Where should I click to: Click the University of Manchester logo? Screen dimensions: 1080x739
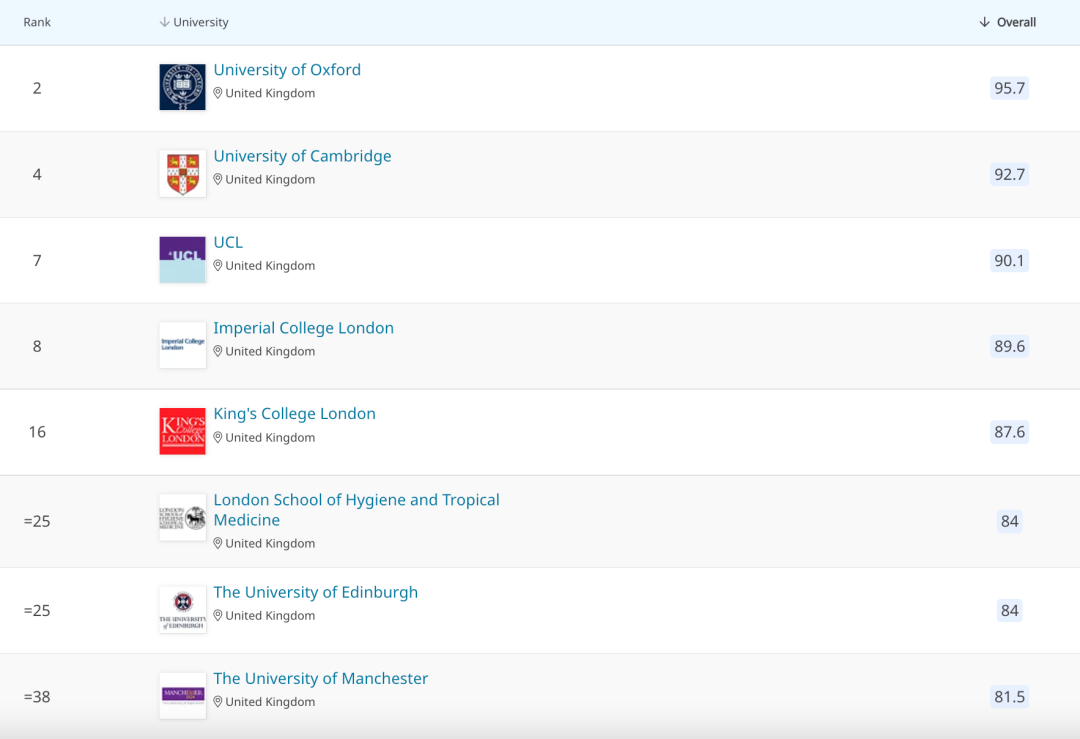pyautogui.click(x=182, y=695)
